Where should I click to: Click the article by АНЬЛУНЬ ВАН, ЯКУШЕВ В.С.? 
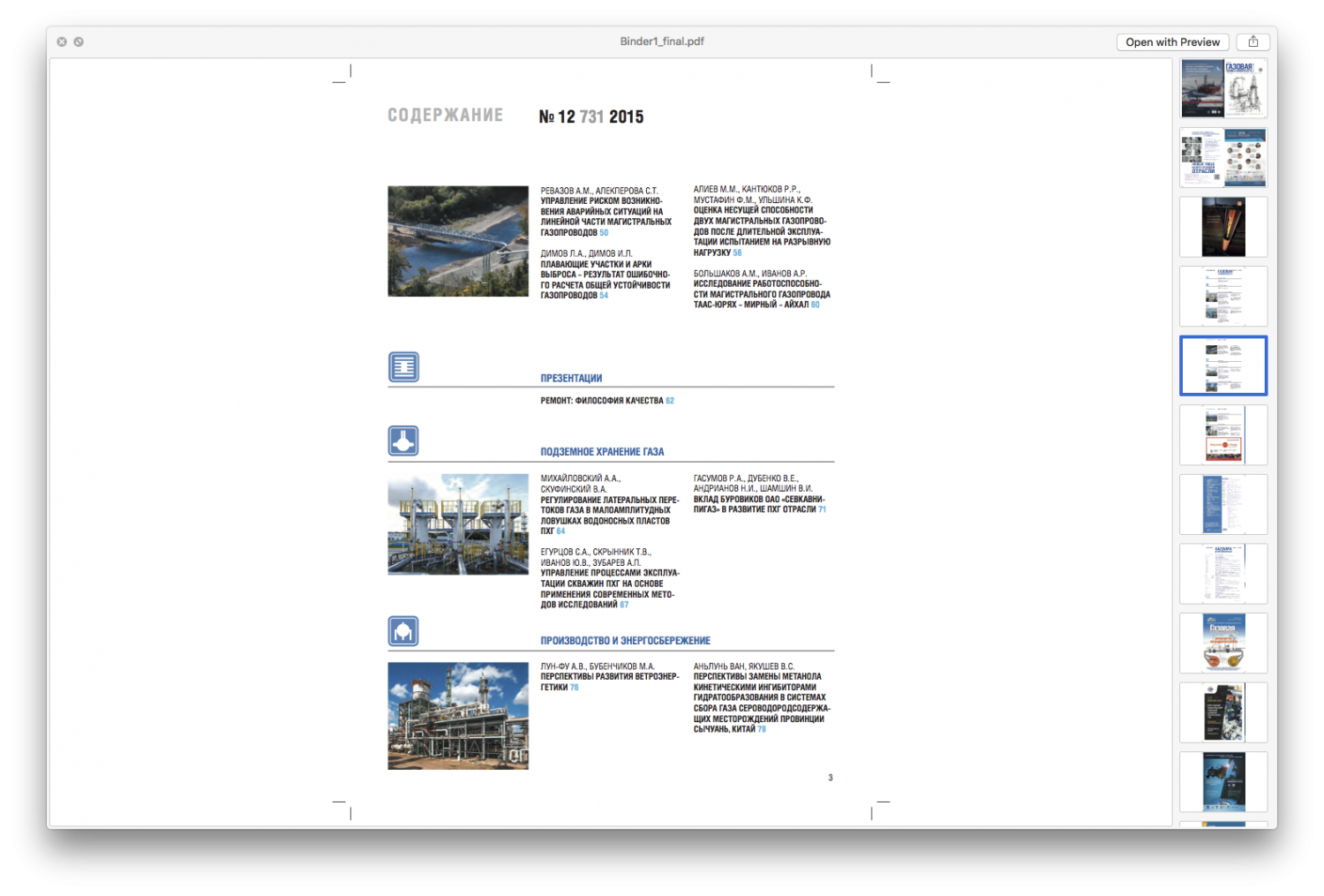tap(762, 697)
